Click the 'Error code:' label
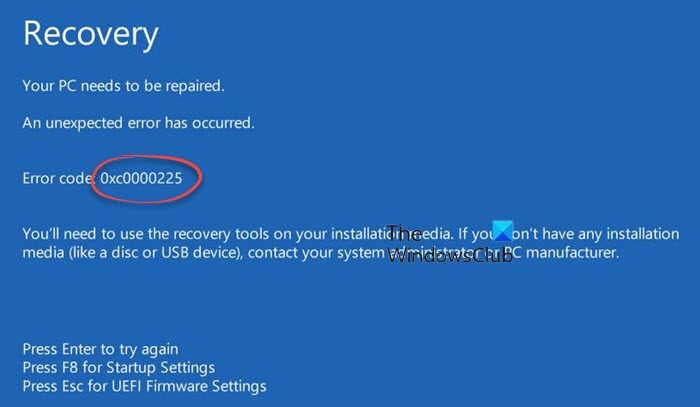The height and width of the screenshot is (407, 700). point(59,178)
